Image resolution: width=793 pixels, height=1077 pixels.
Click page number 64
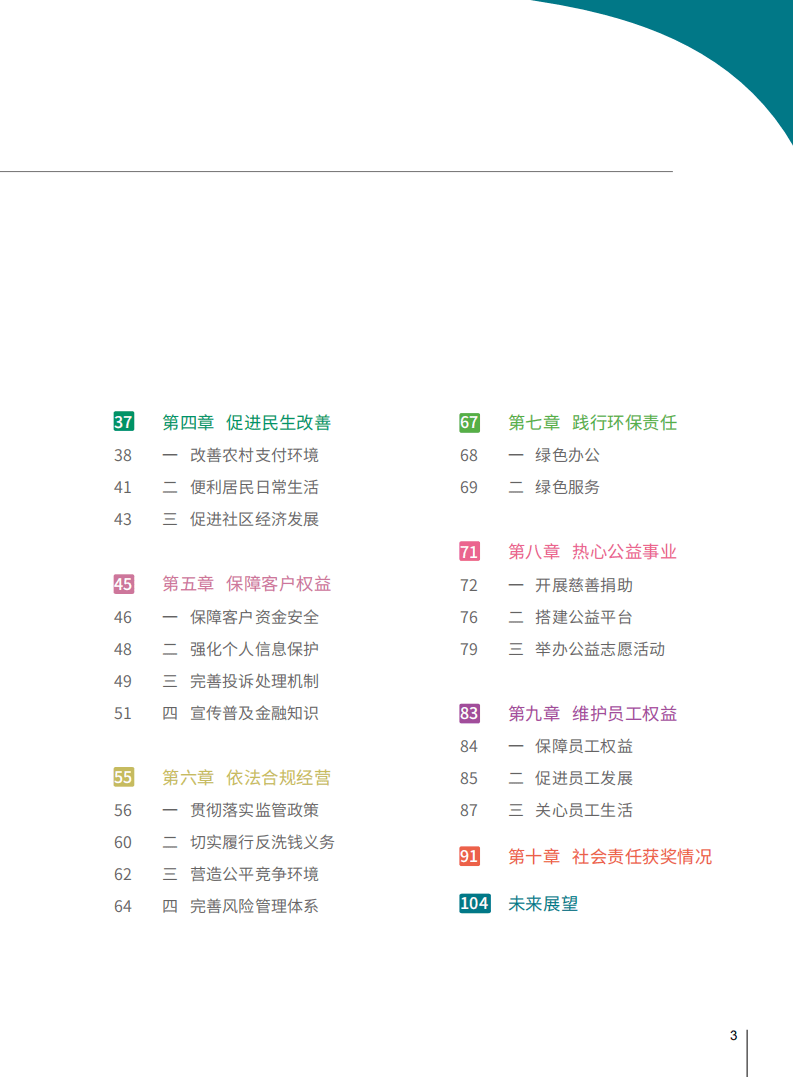click(123, 907)
